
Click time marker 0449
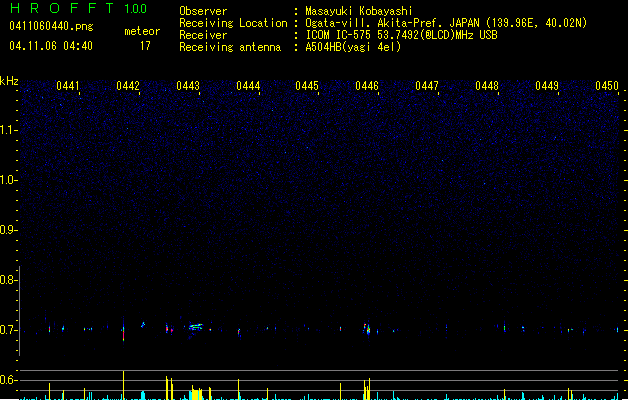pyautogui.click(x=547, y=86)
